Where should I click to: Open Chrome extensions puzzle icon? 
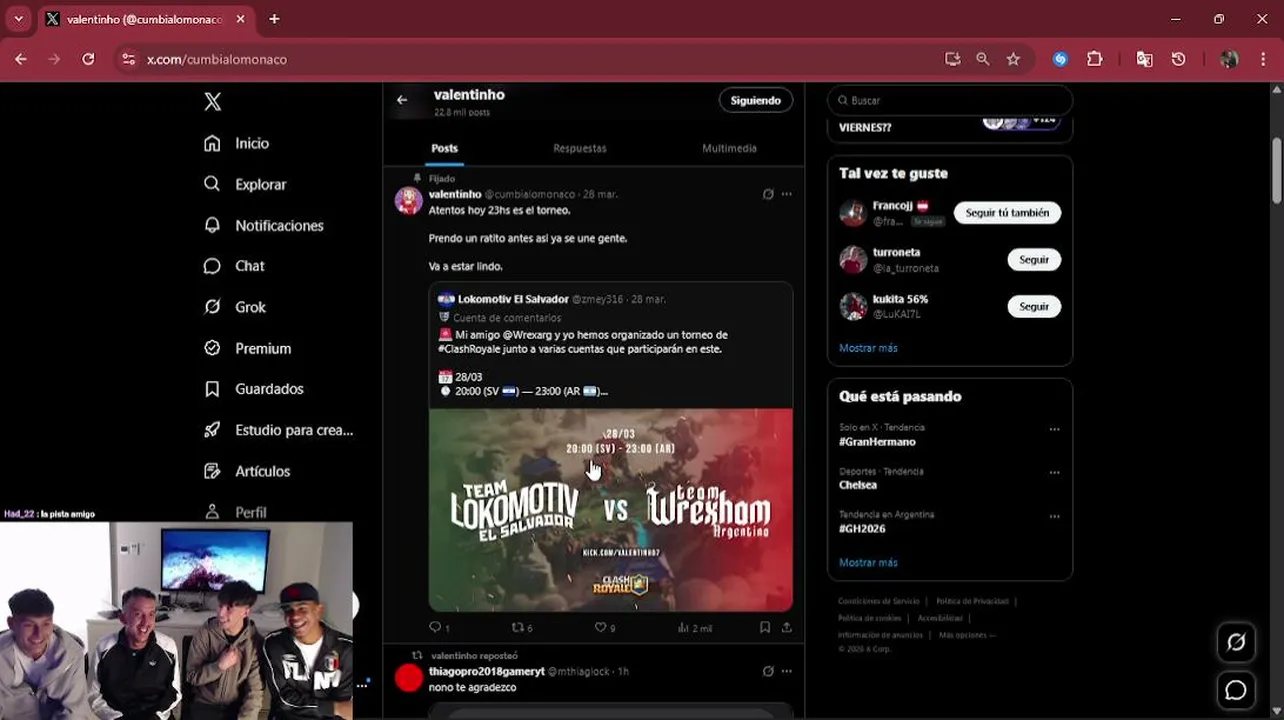[x=1095, y=59]
